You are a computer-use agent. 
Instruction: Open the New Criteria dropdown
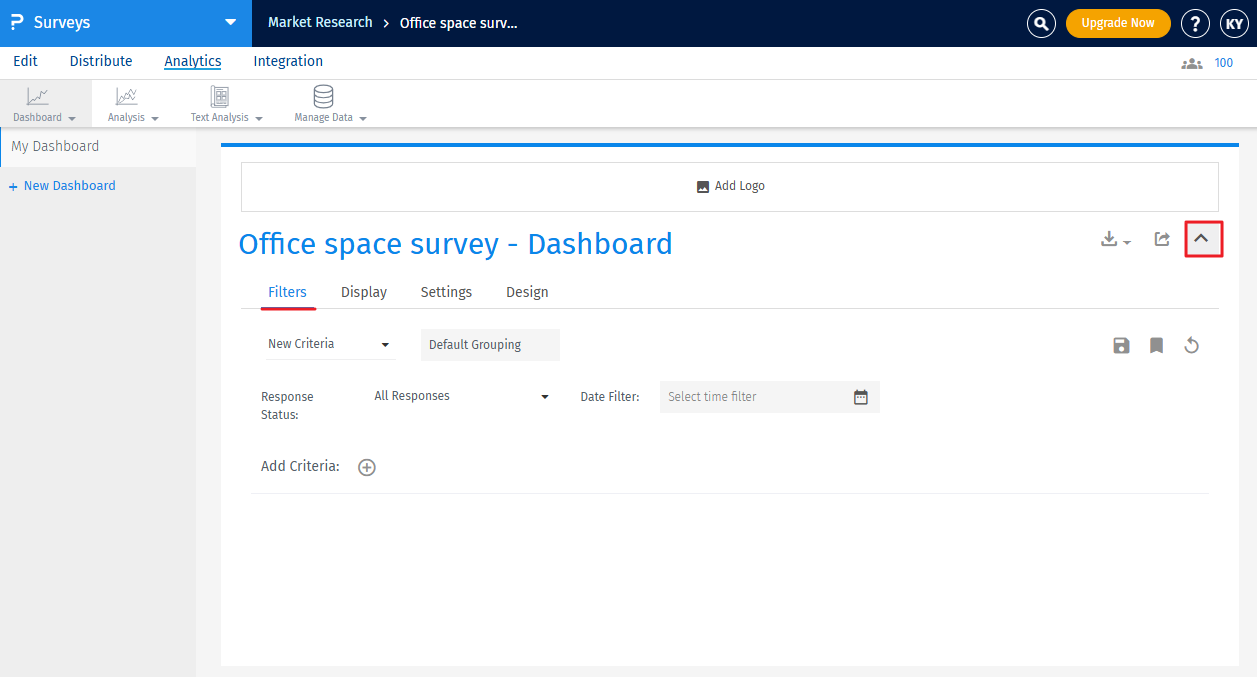(330, 343)
